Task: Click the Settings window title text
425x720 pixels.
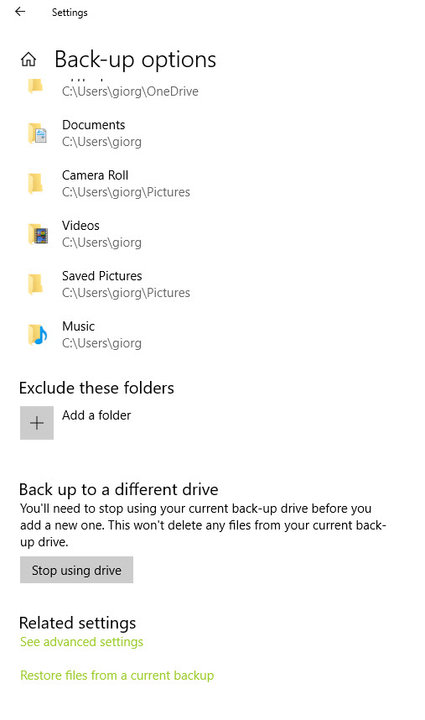Action: click(70, 12)
